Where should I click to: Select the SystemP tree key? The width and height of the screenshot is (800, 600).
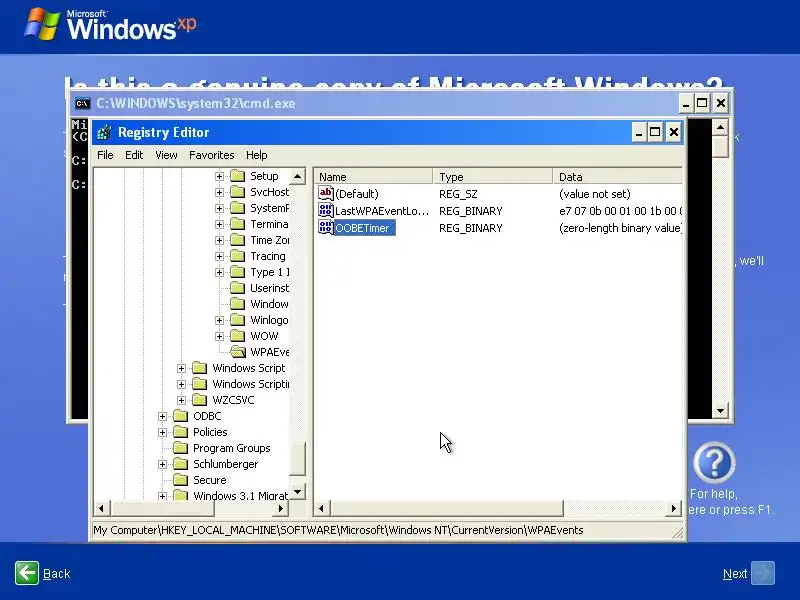[x=269, y=208]
